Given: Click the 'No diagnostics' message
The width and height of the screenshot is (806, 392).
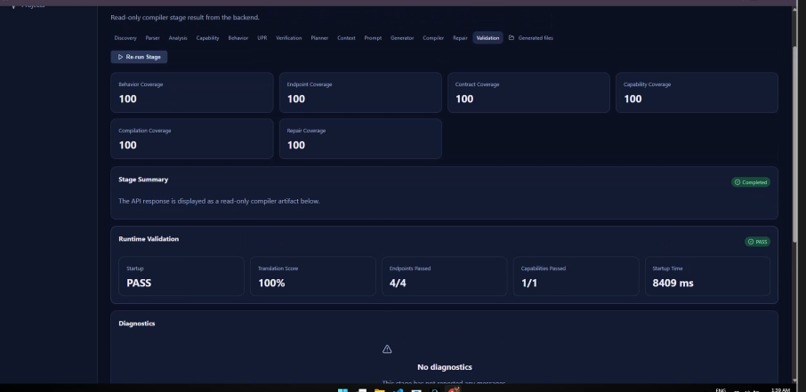Looking at the screenshot, I should click(445, 367).
